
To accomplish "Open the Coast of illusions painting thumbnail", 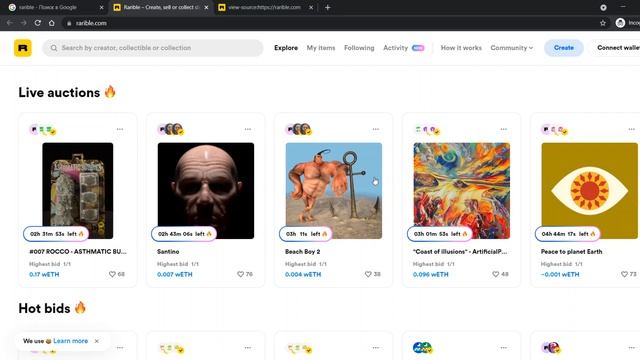I will click(462, 191).
